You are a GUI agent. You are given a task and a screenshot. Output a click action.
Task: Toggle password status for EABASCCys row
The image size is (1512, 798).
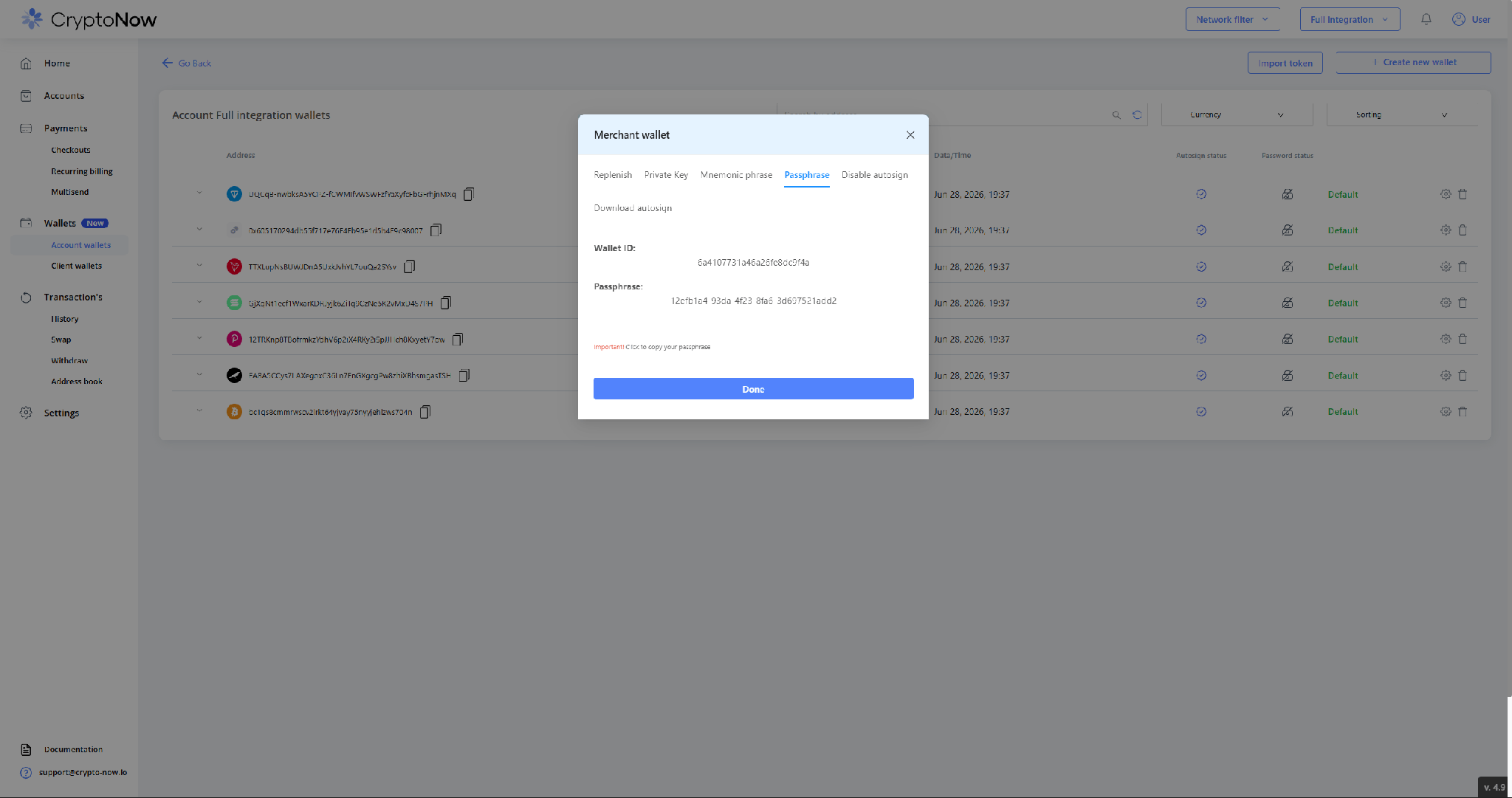click(1288, 375)
